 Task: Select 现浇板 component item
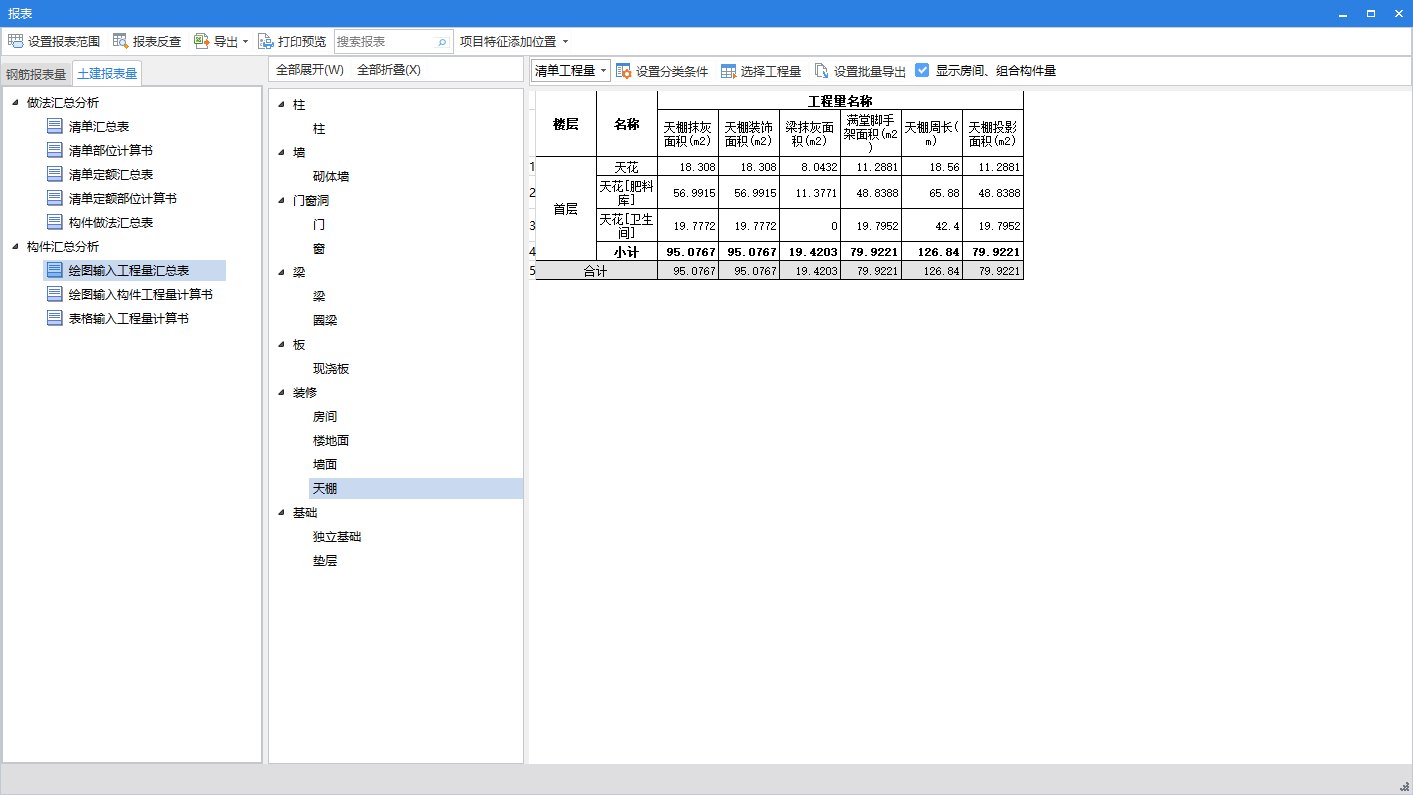tap(331, 368)
